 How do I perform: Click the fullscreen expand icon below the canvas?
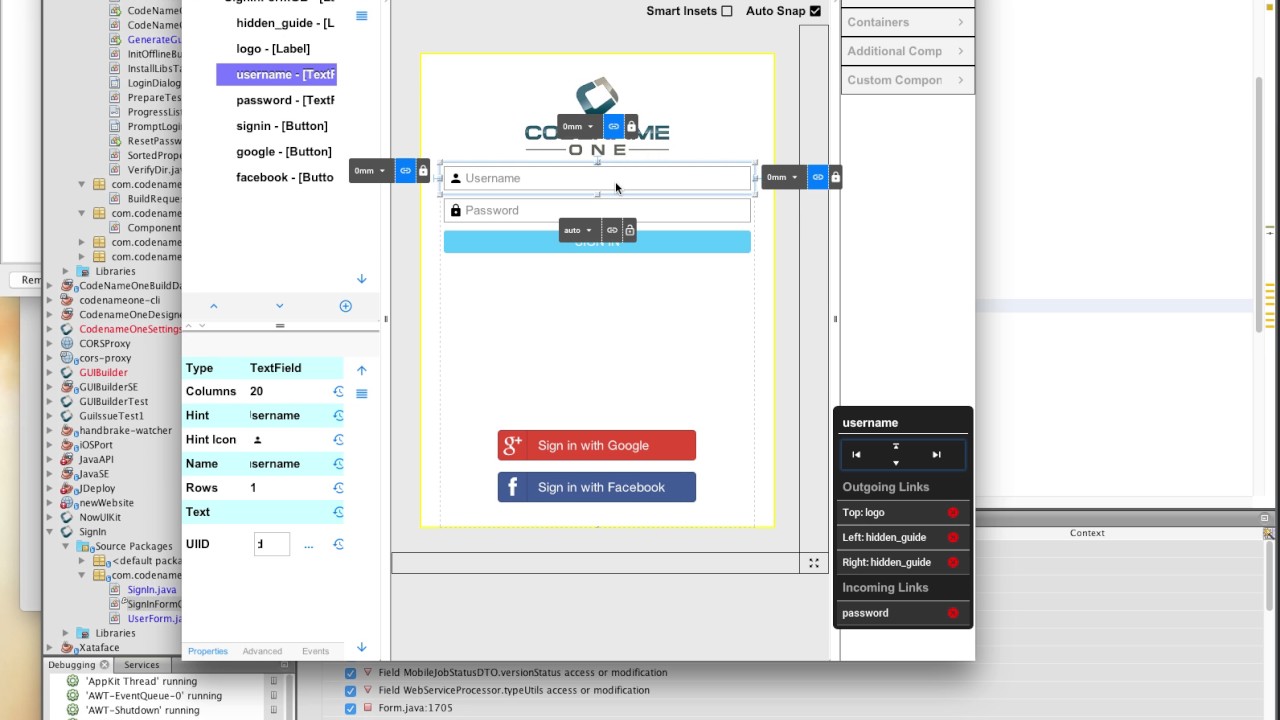[x=814, y=564]
